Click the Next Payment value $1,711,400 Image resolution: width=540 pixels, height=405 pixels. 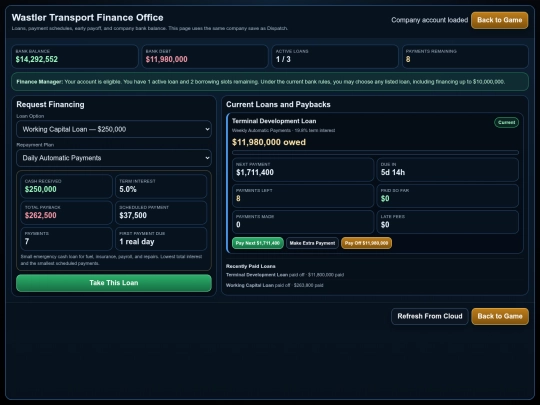(x=255, y=173)
